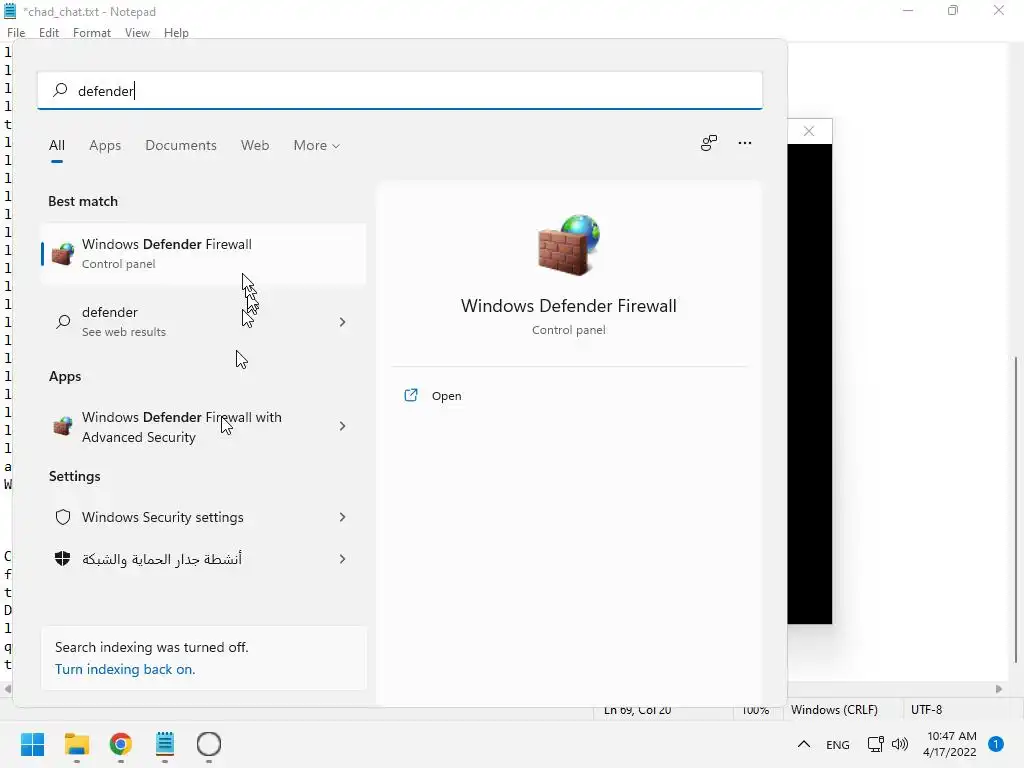Open the notification badge in tray
The image size is (1024, 768).
click(x=995, y=744)
